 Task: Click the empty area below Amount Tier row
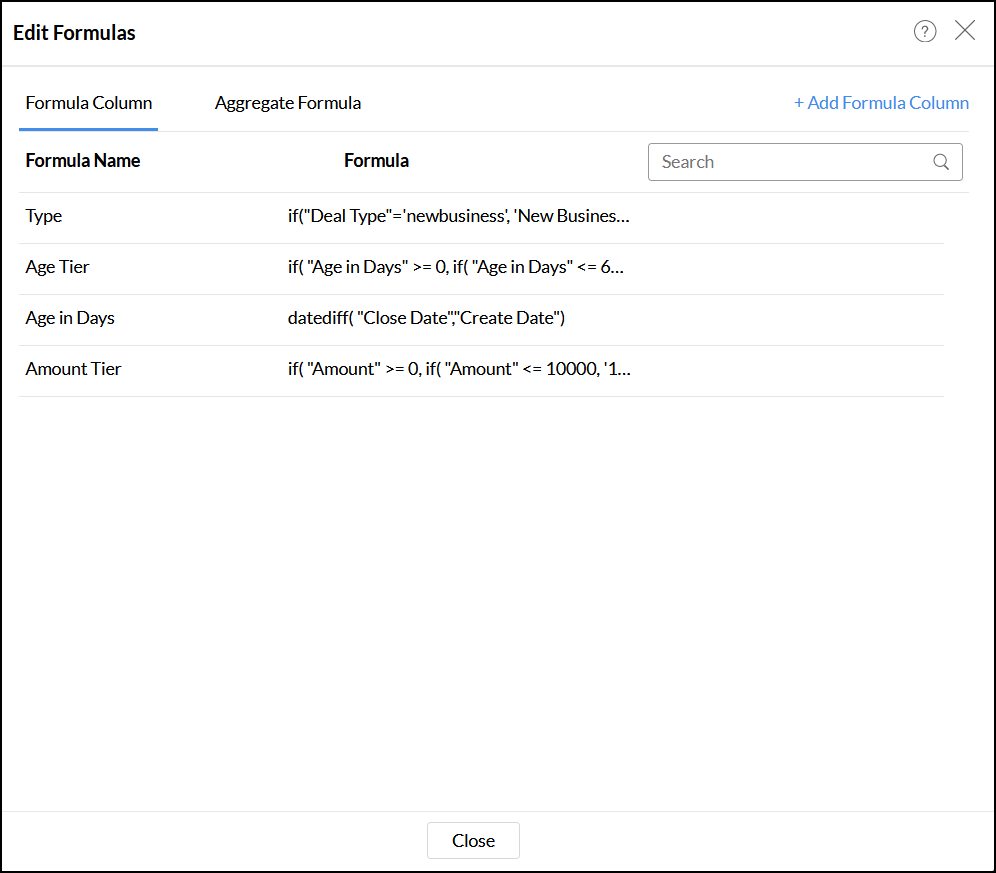pos(480,600)
